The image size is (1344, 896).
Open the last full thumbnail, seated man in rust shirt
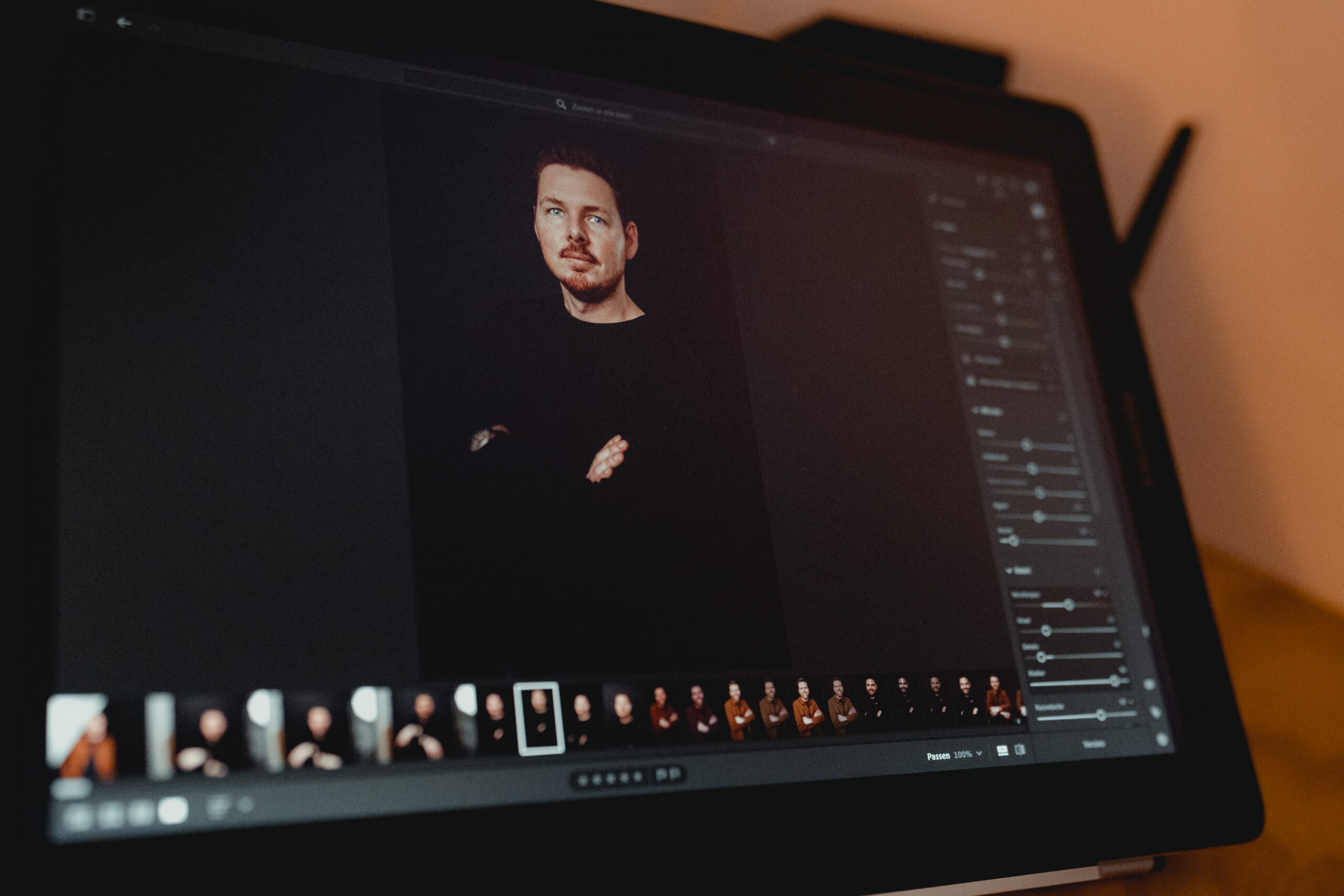(999, 700)
